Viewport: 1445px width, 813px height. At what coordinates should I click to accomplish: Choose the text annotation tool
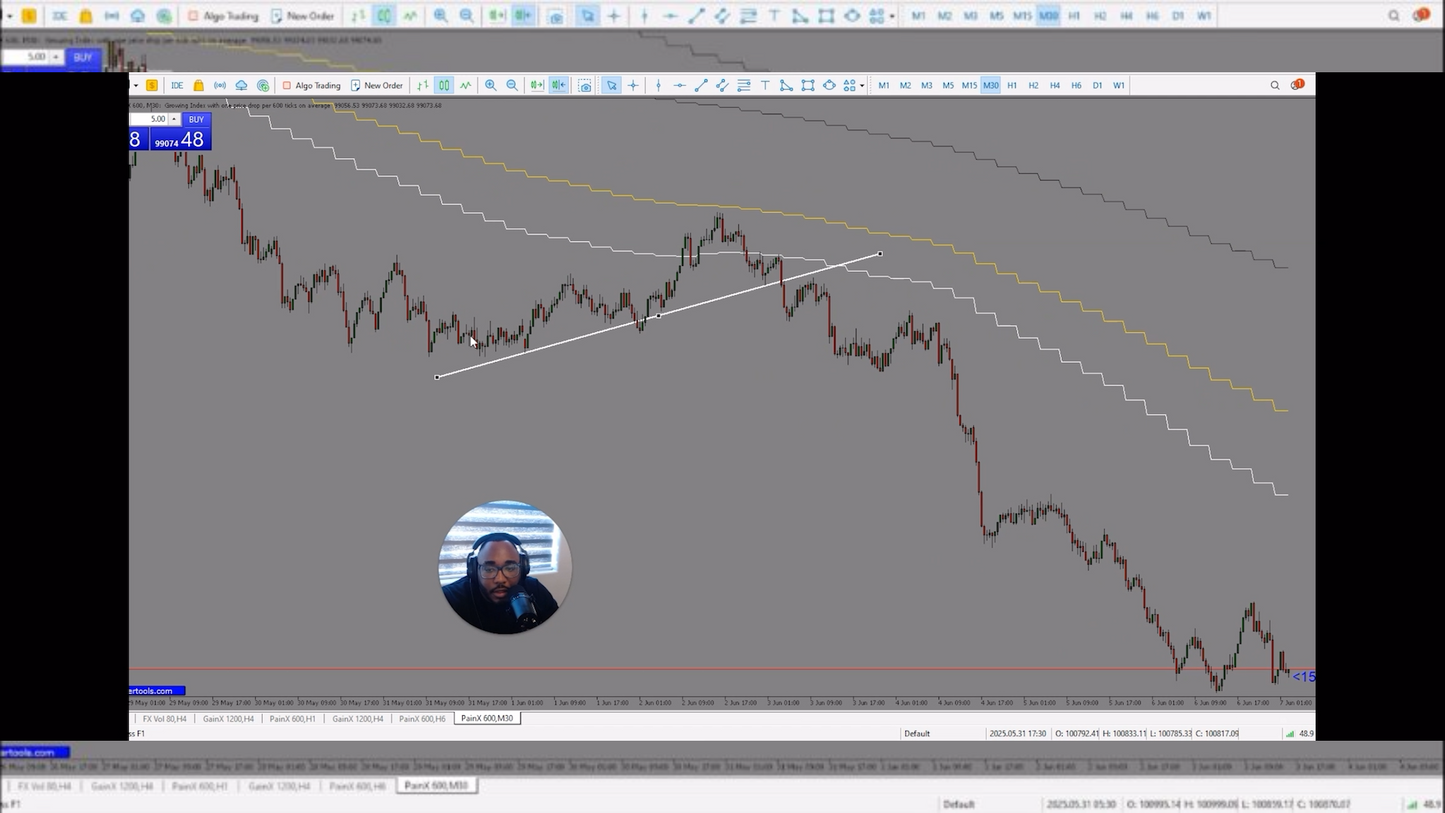(765, 85)
